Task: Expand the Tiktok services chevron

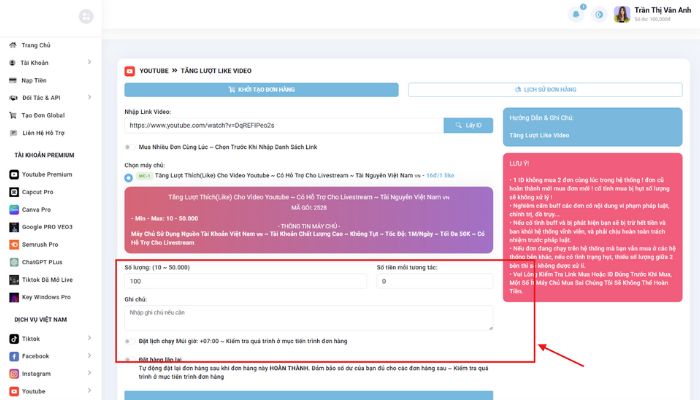Action: (x=89, y=338)
